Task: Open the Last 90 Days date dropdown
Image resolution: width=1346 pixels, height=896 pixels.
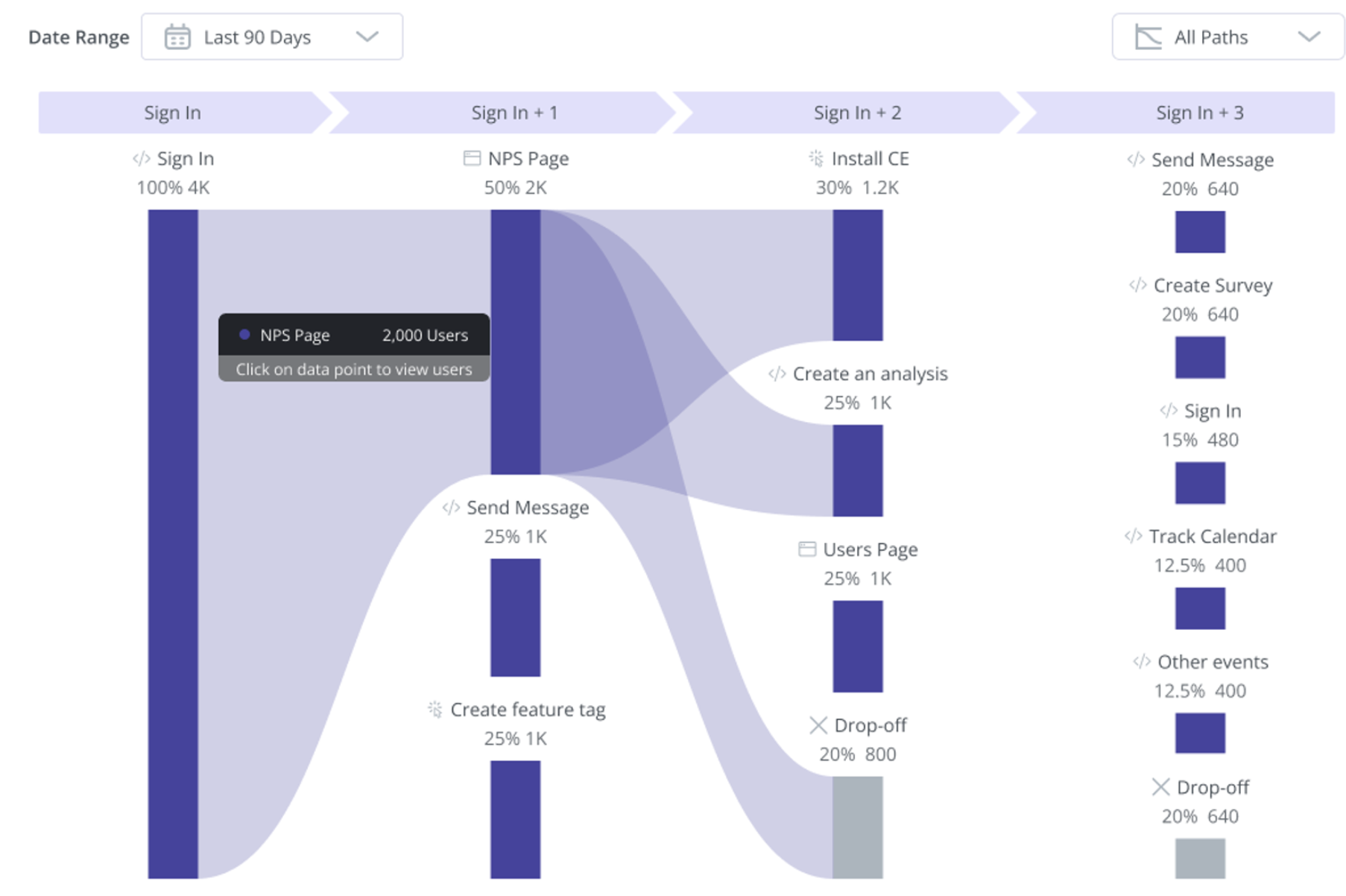Action: [272, 37]
